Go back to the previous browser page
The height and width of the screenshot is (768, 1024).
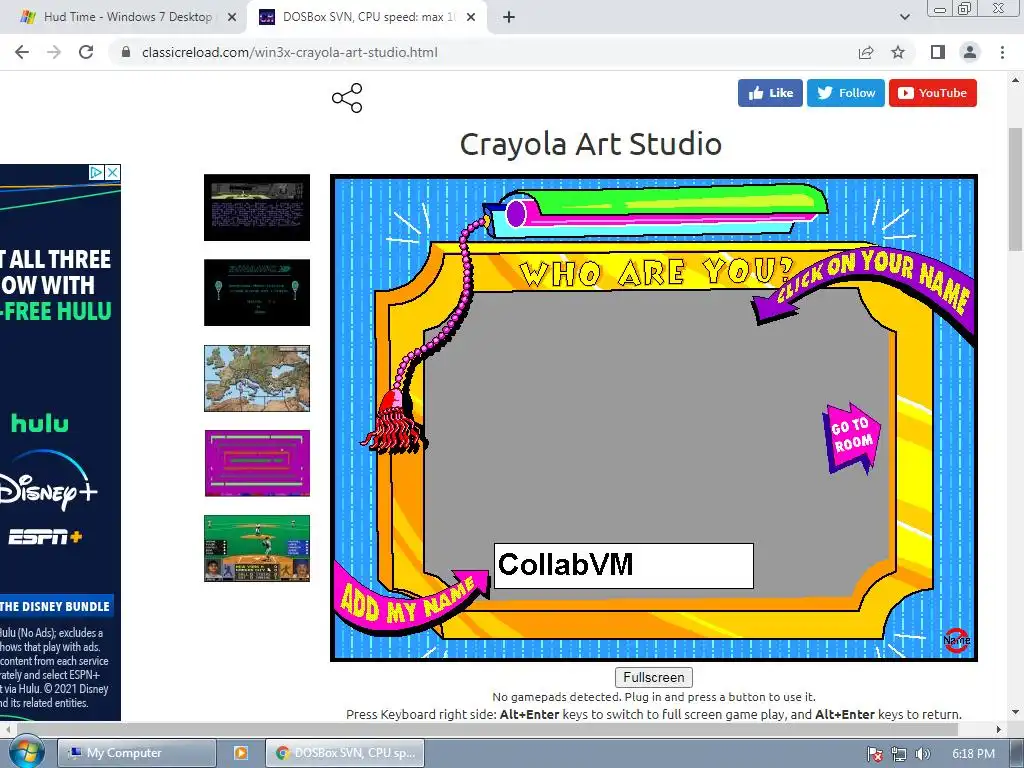pyautogui.click(x=22, y=52)
